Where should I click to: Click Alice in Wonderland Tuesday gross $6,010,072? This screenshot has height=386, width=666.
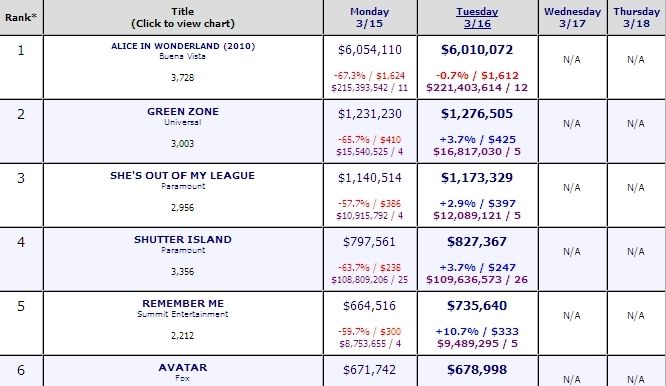(x=477, y=50)
